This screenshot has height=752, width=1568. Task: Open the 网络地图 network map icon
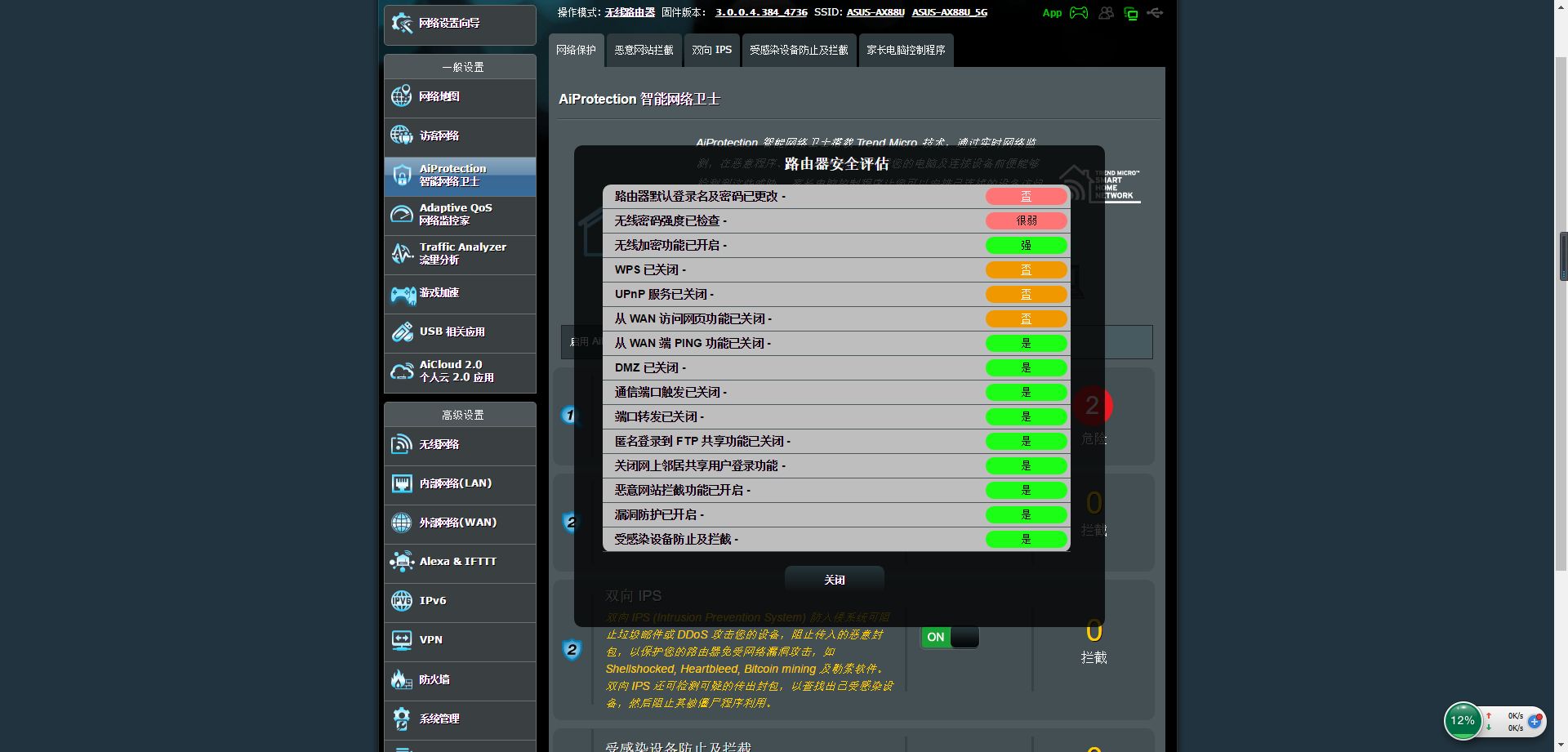401,96
